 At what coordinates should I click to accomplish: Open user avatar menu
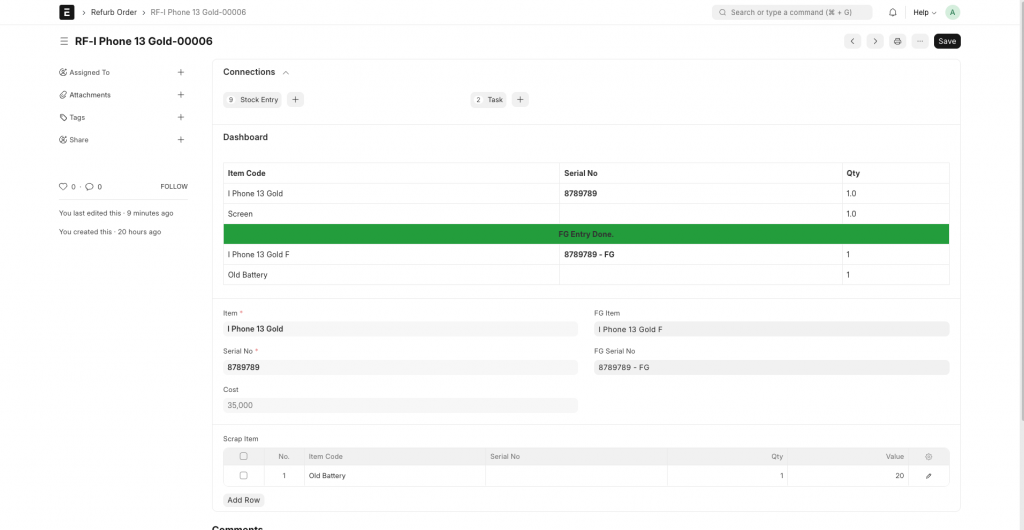(952, 12)
